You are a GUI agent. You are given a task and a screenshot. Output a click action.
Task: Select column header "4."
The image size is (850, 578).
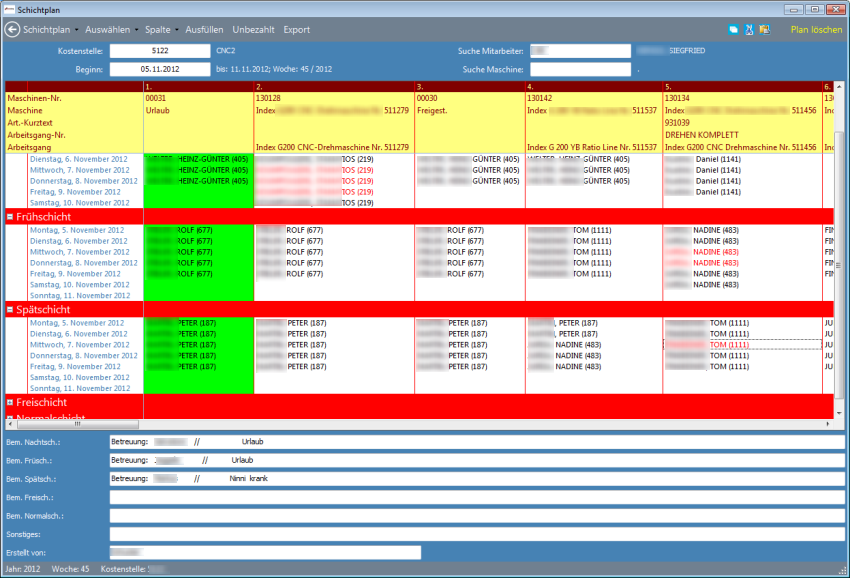coord(594,87)
